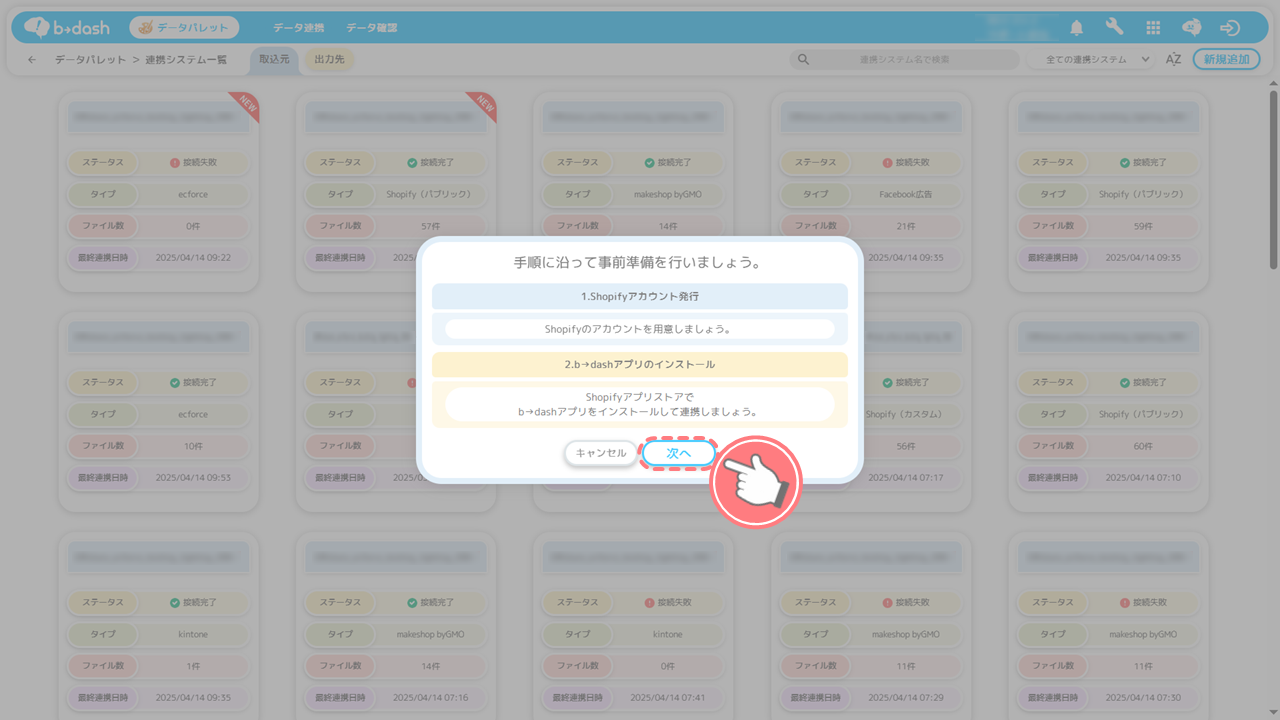Click the text Shopifyのアカウントを用意しましょう。
The image size is (1280, 720).
(640, 329)
